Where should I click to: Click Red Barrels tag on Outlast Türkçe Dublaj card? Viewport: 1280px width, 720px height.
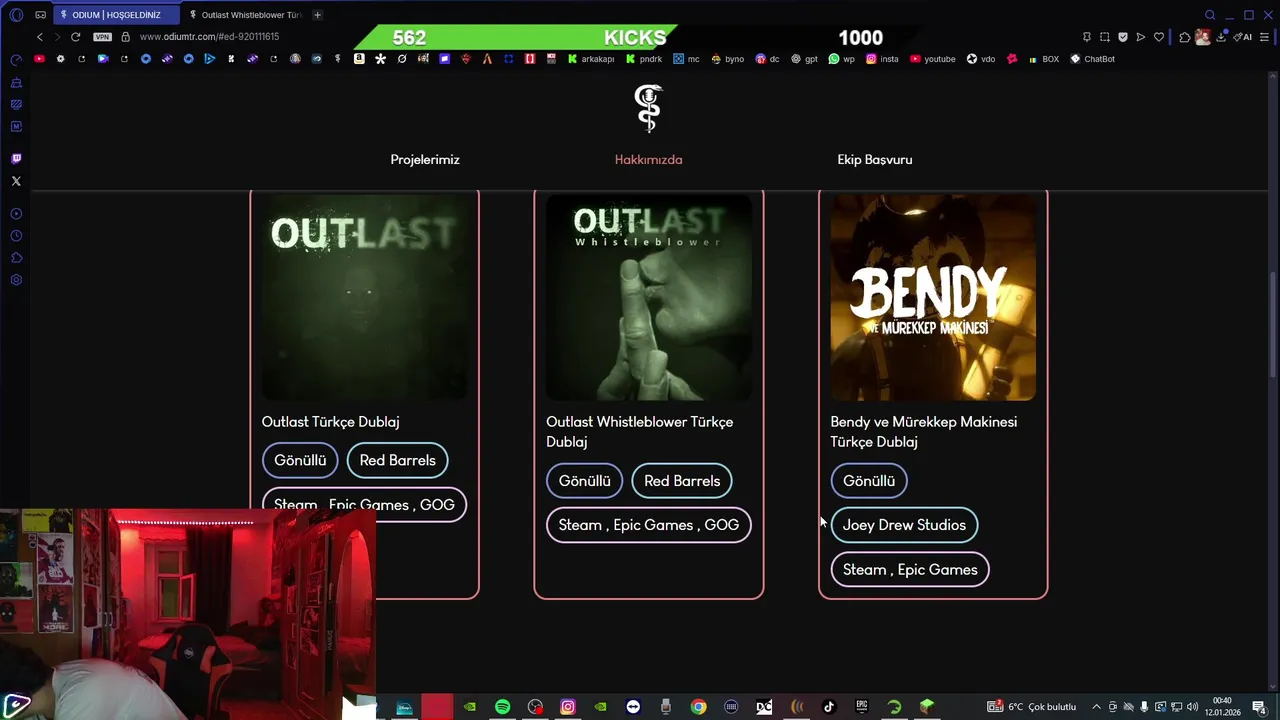(397, 460)
